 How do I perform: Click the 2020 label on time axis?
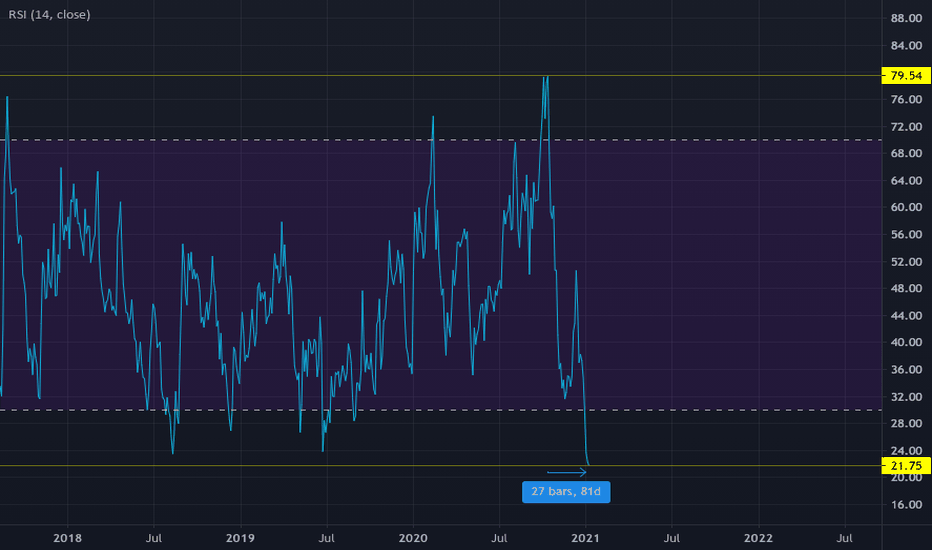click(x=413, y=538)
